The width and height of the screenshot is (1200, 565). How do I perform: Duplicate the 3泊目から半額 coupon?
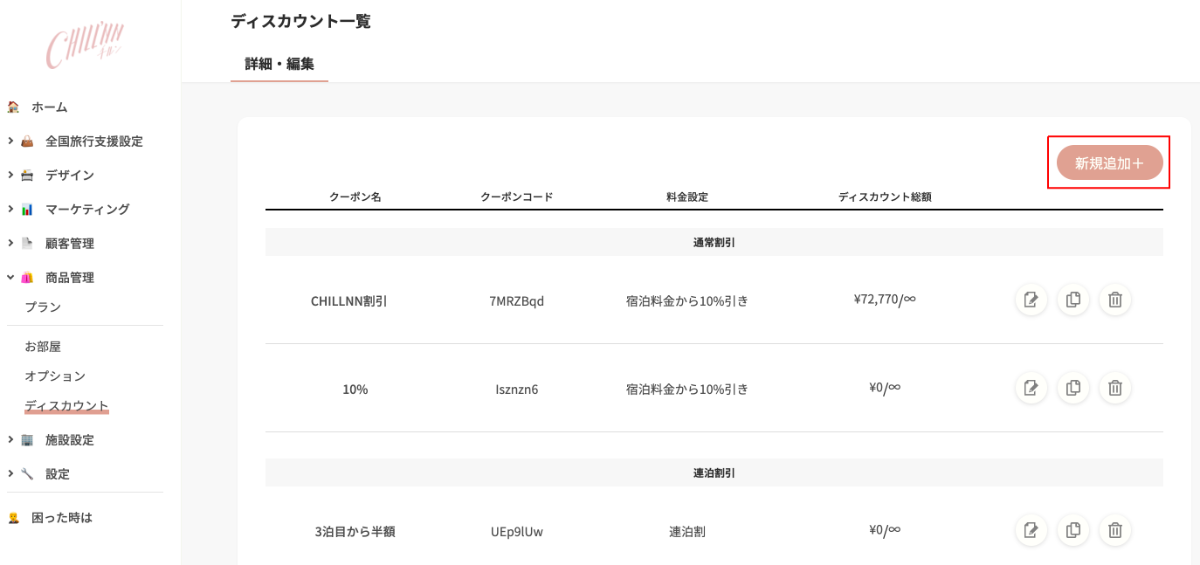(x=1073, y=531)
